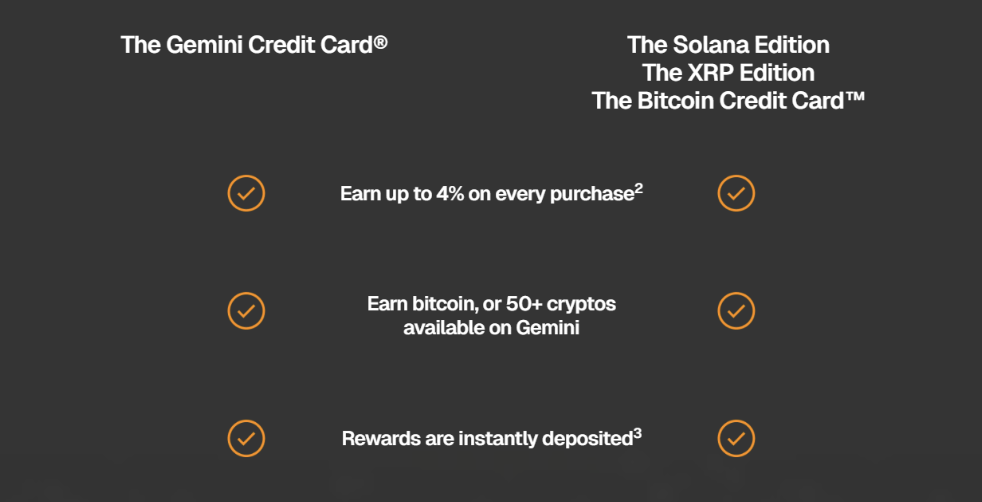This screenshot has width=982, height=502.
Task: Click the ® symbol after Gemini Credit Card
Action: pyautogui.click(x=380, y=44)
